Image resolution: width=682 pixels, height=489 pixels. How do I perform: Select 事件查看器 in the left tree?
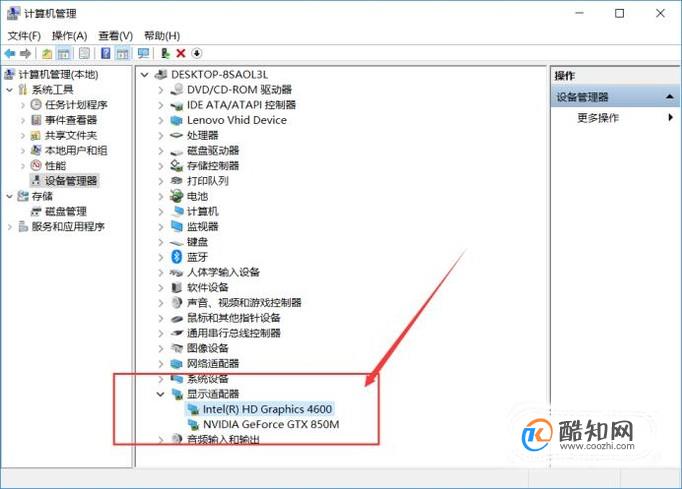[x=71, y=120]
